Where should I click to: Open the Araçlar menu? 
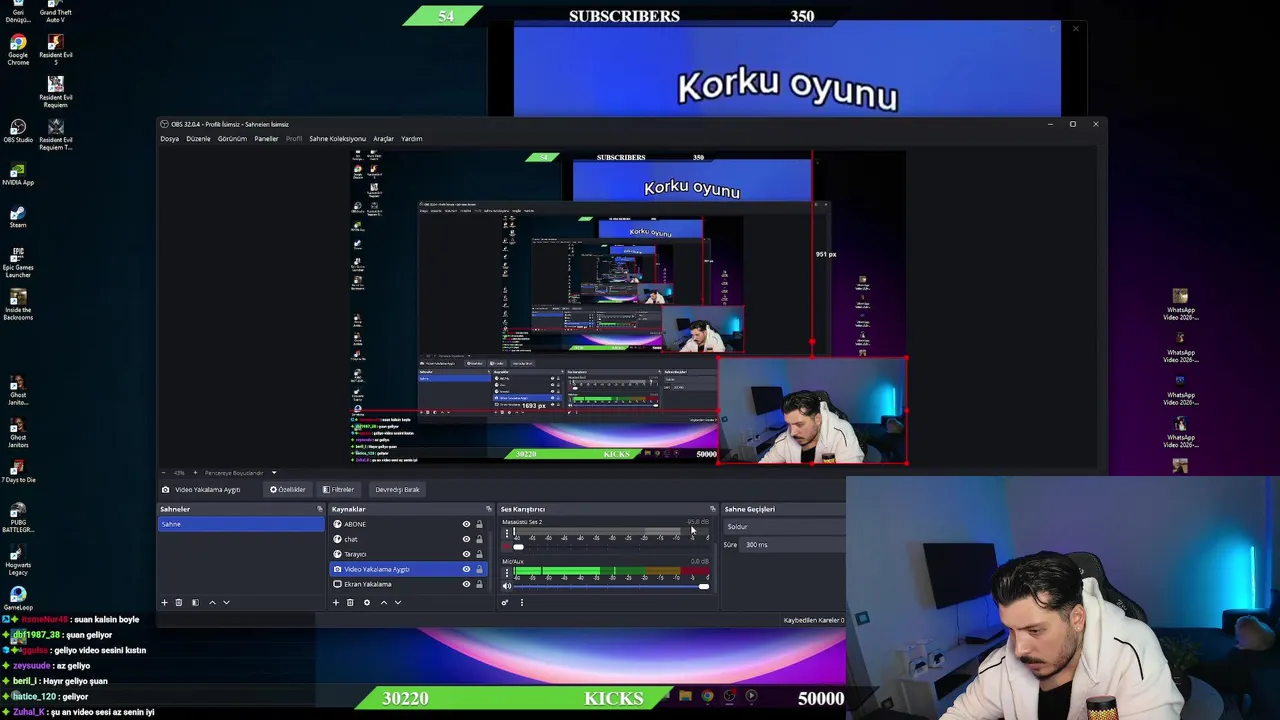click(383, 139)
